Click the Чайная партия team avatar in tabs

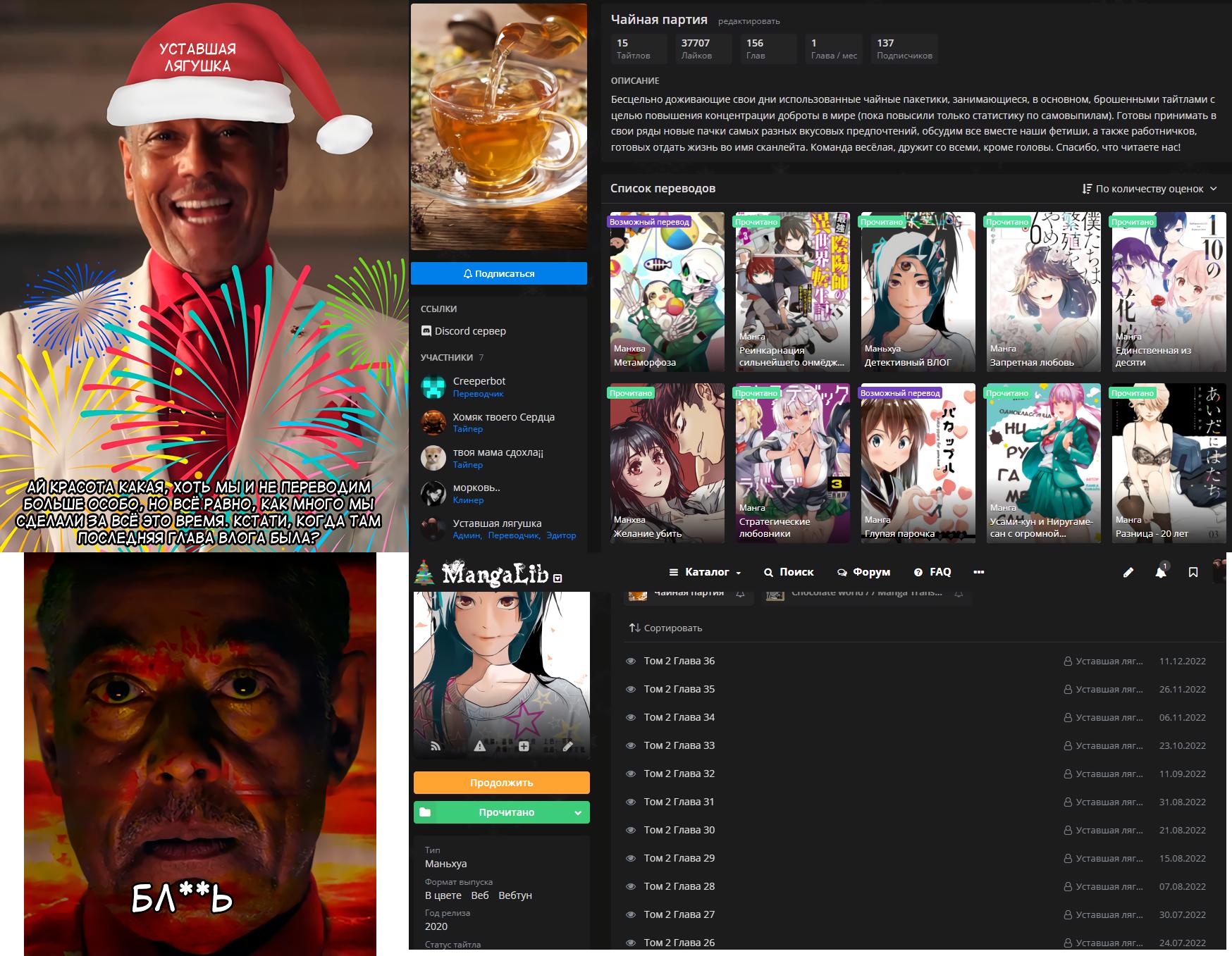[638, 595]
